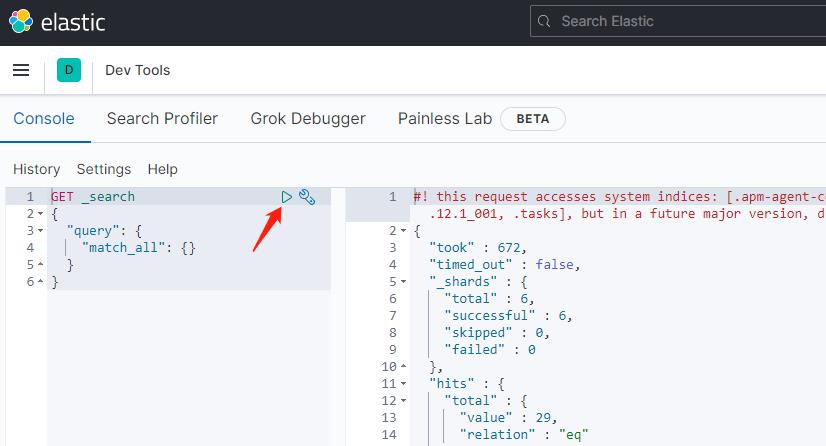
Task: Collapse the hits fold on line 11
Action: point(404,384)
